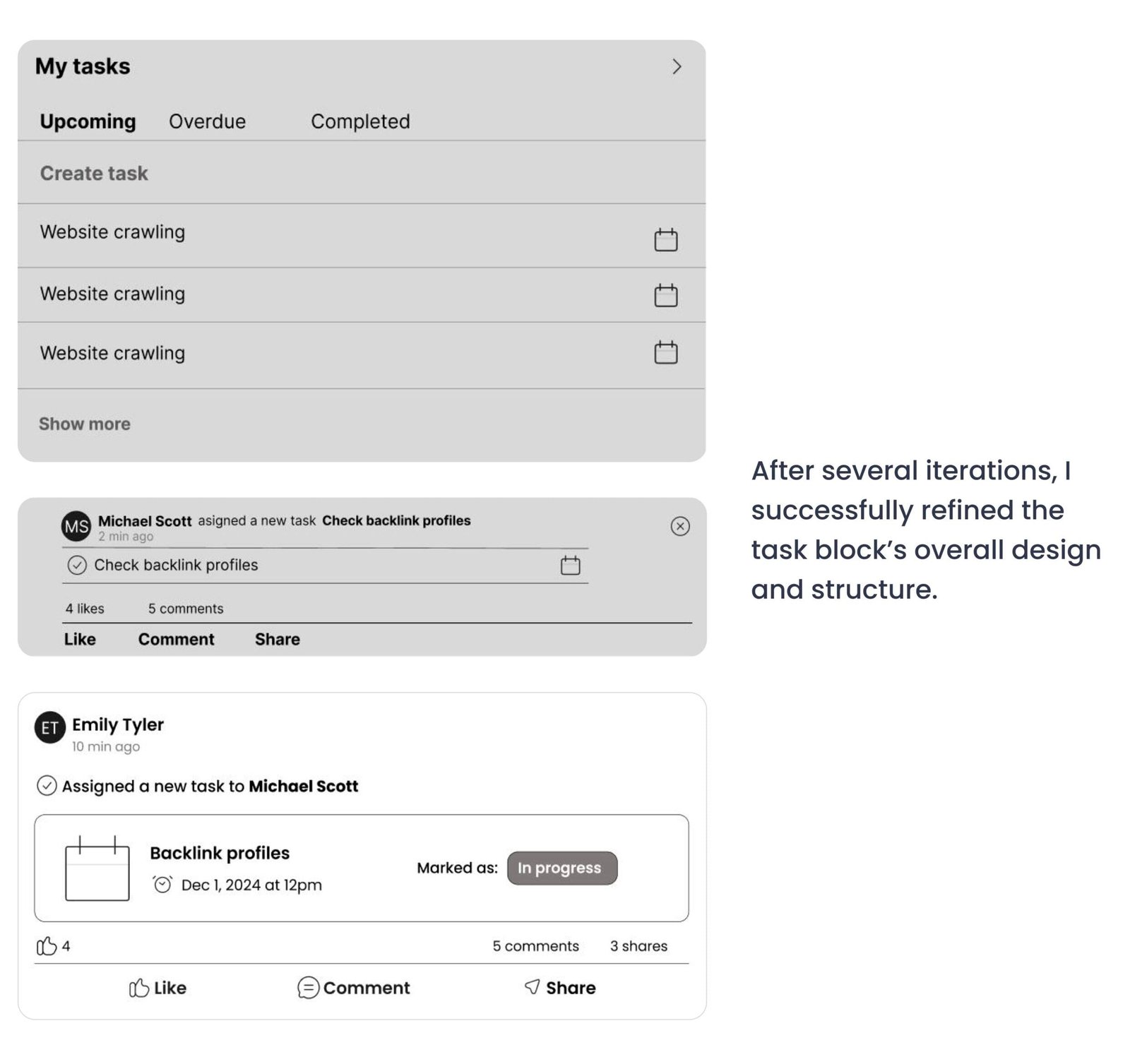The image size is (1130, 1064).
Task: Click the Create task field
Action: pyautogui.click(x=94, y=173)
